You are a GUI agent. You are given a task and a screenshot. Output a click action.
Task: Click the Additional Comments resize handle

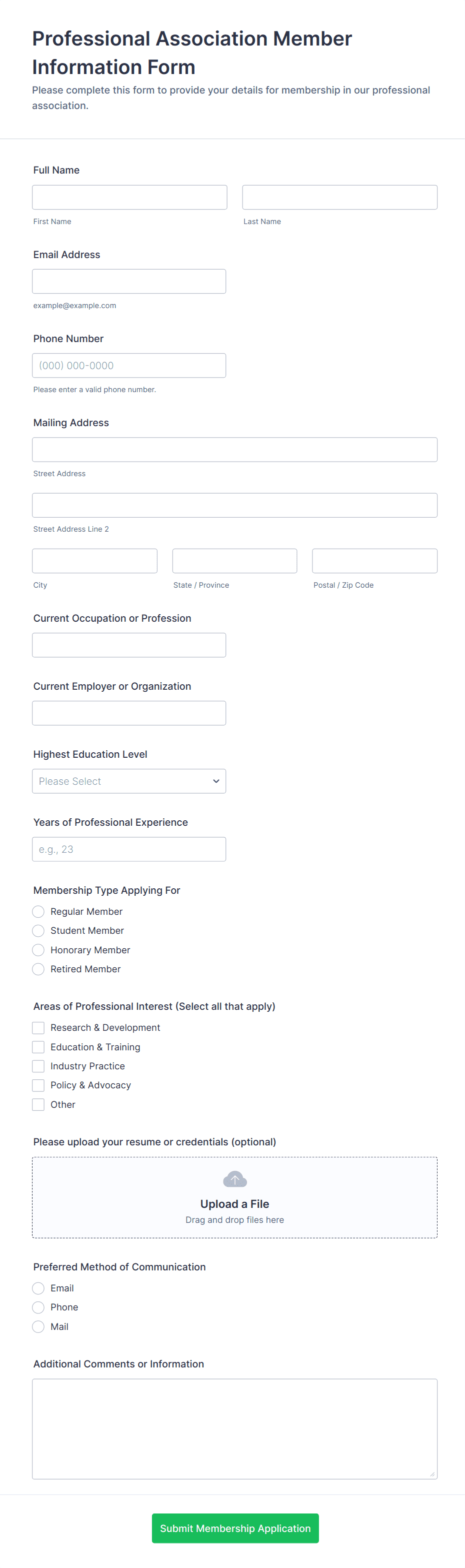click(x=432, y=1473)
